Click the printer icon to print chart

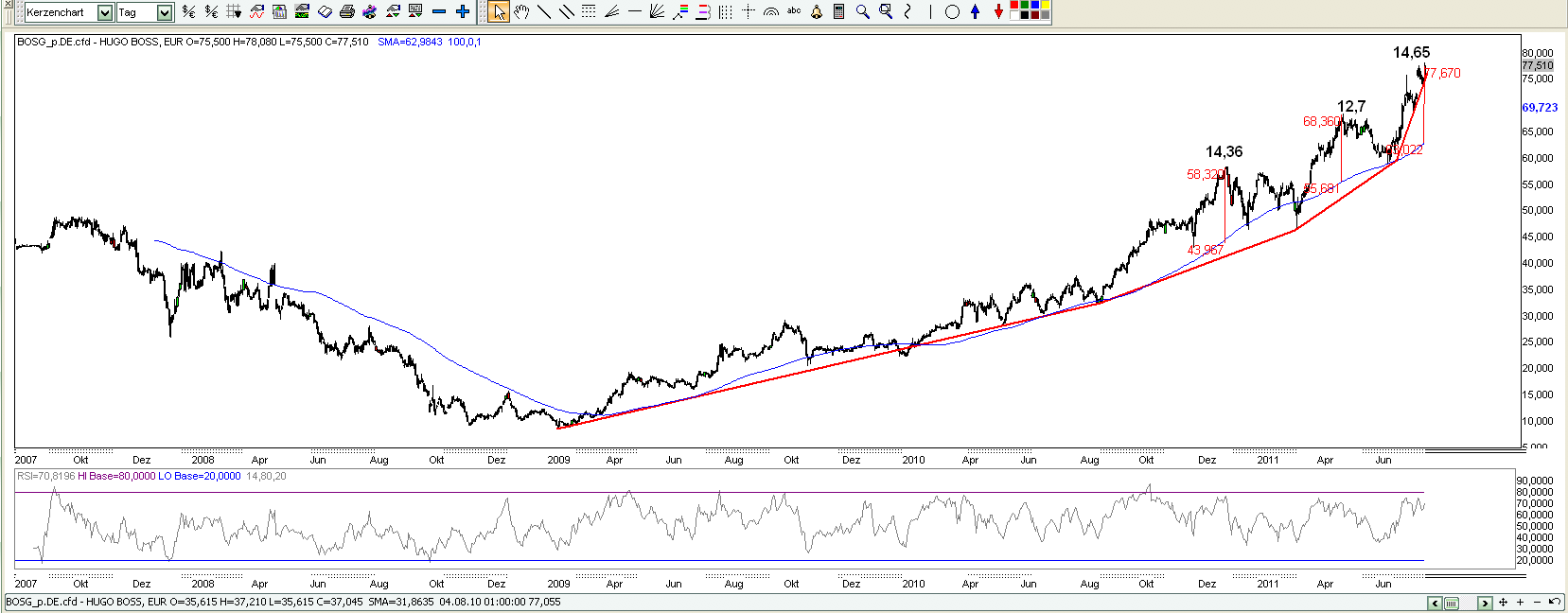pos(347,11)
